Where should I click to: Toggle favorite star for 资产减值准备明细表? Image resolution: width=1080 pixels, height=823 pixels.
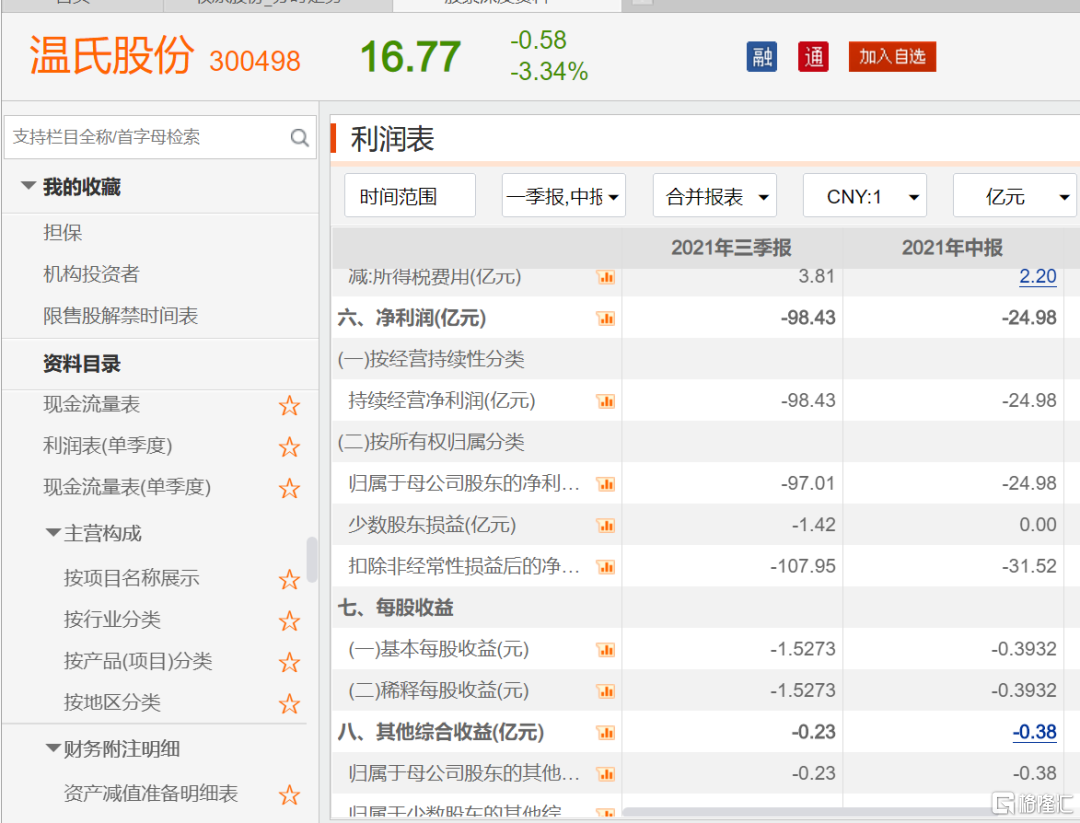[289, 795]
